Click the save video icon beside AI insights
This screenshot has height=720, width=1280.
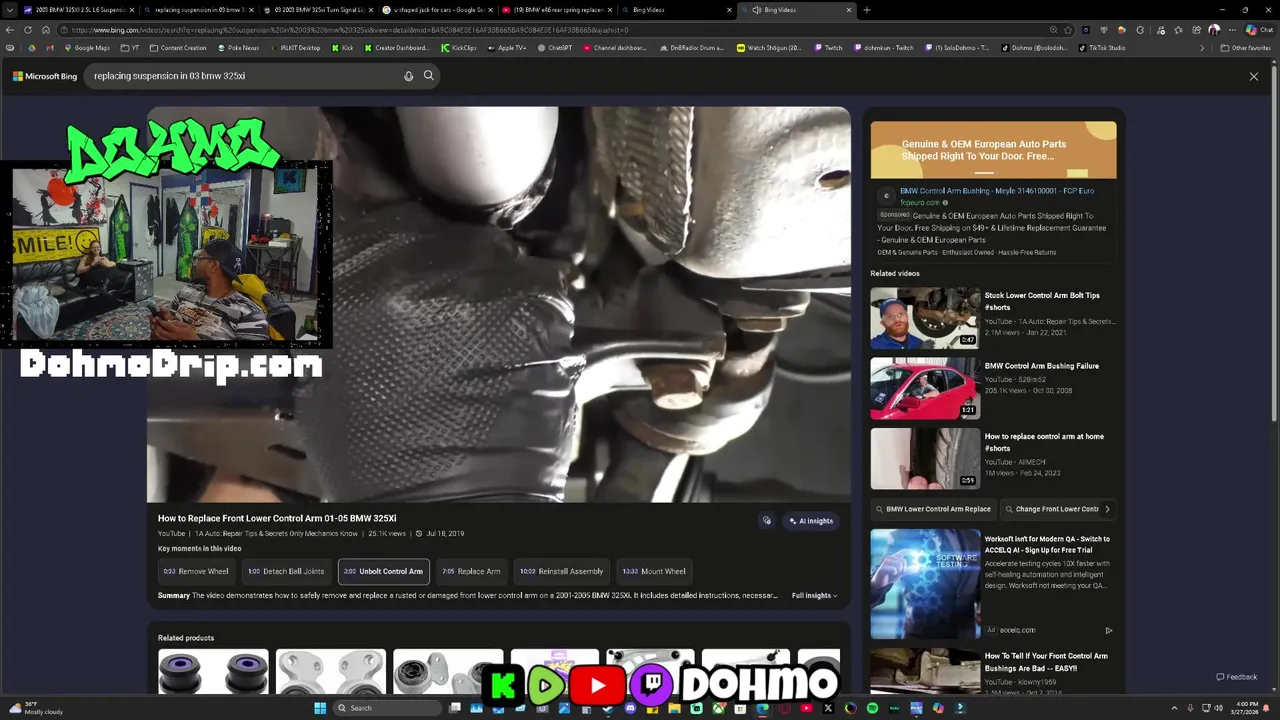pyautogui.click(x=767, y=521)
